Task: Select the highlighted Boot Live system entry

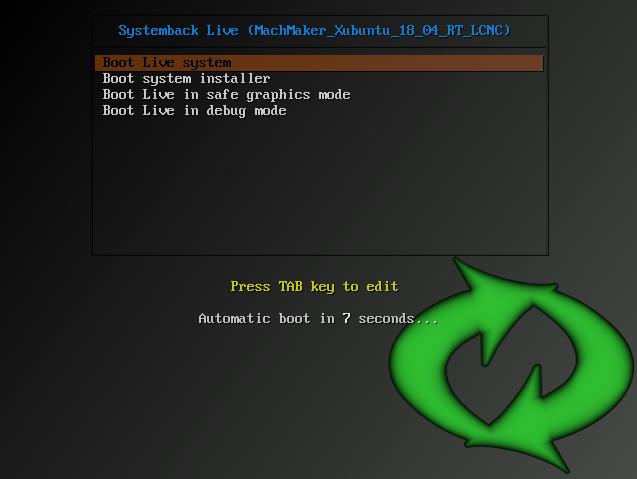Action: point(319,63)
